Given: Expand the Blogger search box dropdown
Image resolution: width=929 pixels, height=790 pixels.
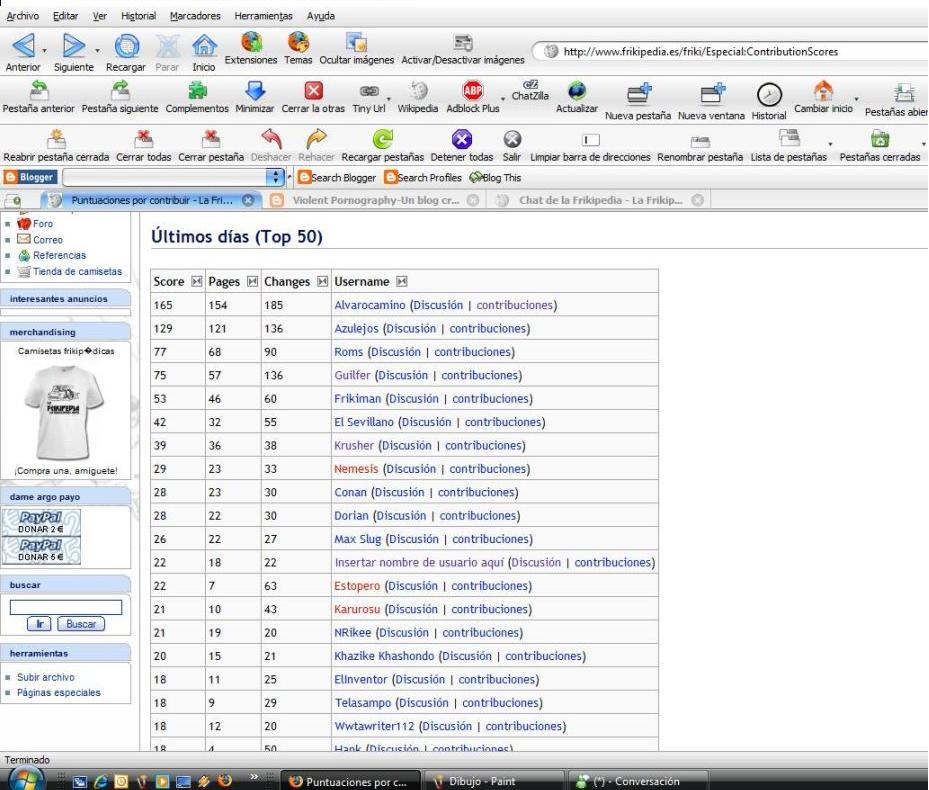Looking at the screenshot, I should point(277,177).
